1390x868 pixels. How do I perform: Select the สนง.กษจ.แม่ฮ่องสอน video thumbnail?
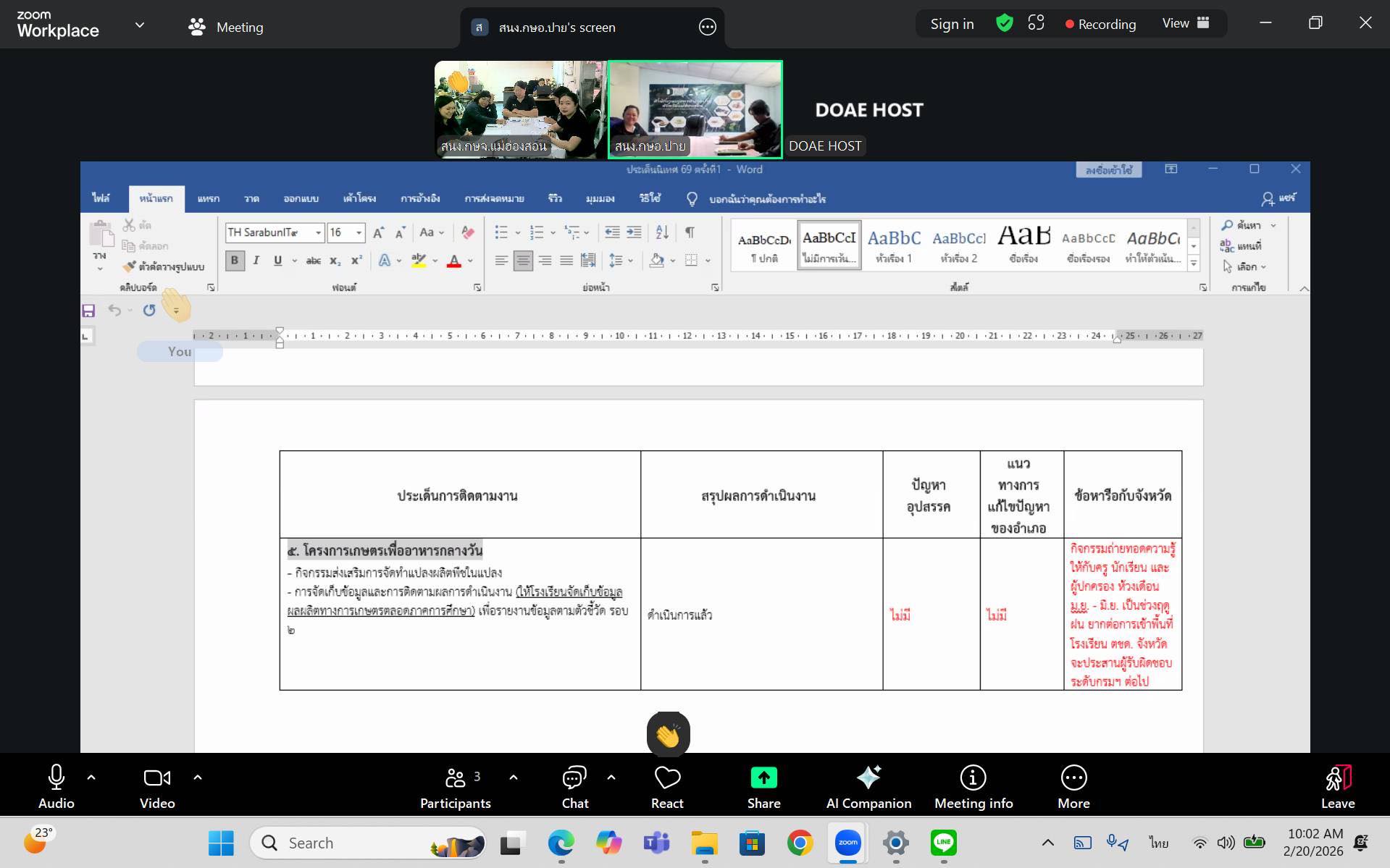[520, 109]
